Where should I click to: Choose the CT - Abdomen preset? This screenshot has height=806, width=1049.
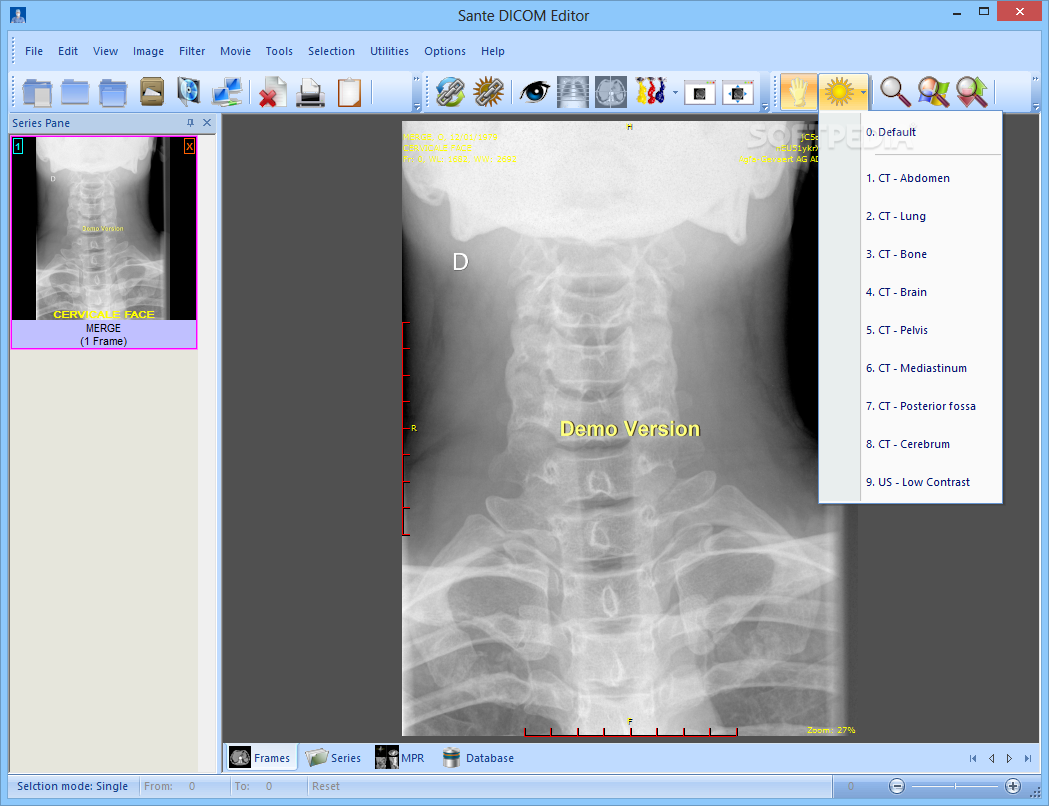pyautogui.click(x=911, y=178)
